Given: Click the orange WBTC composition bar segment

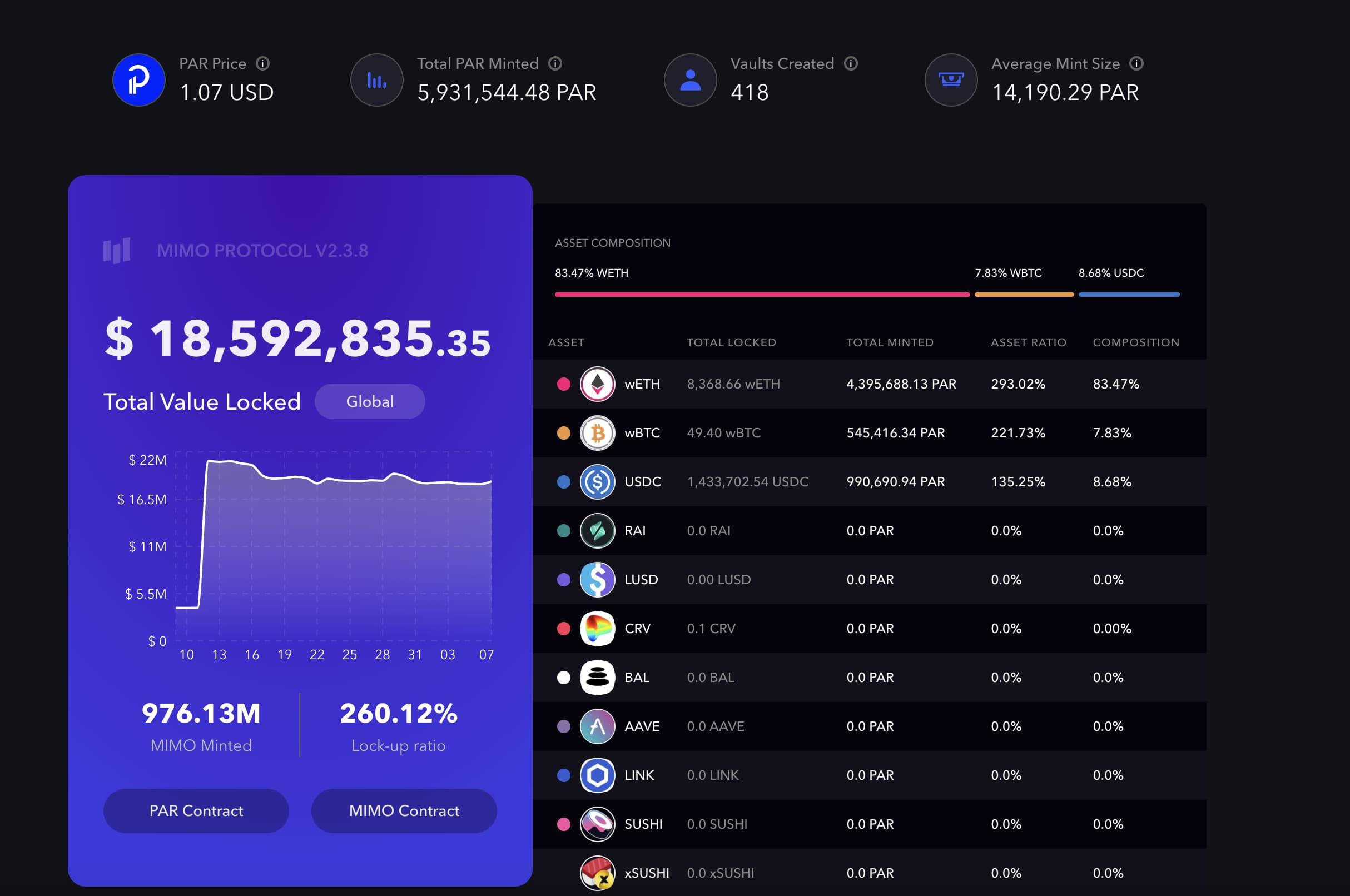Looking at the screenshot, I should click(x=1024, y=295).
